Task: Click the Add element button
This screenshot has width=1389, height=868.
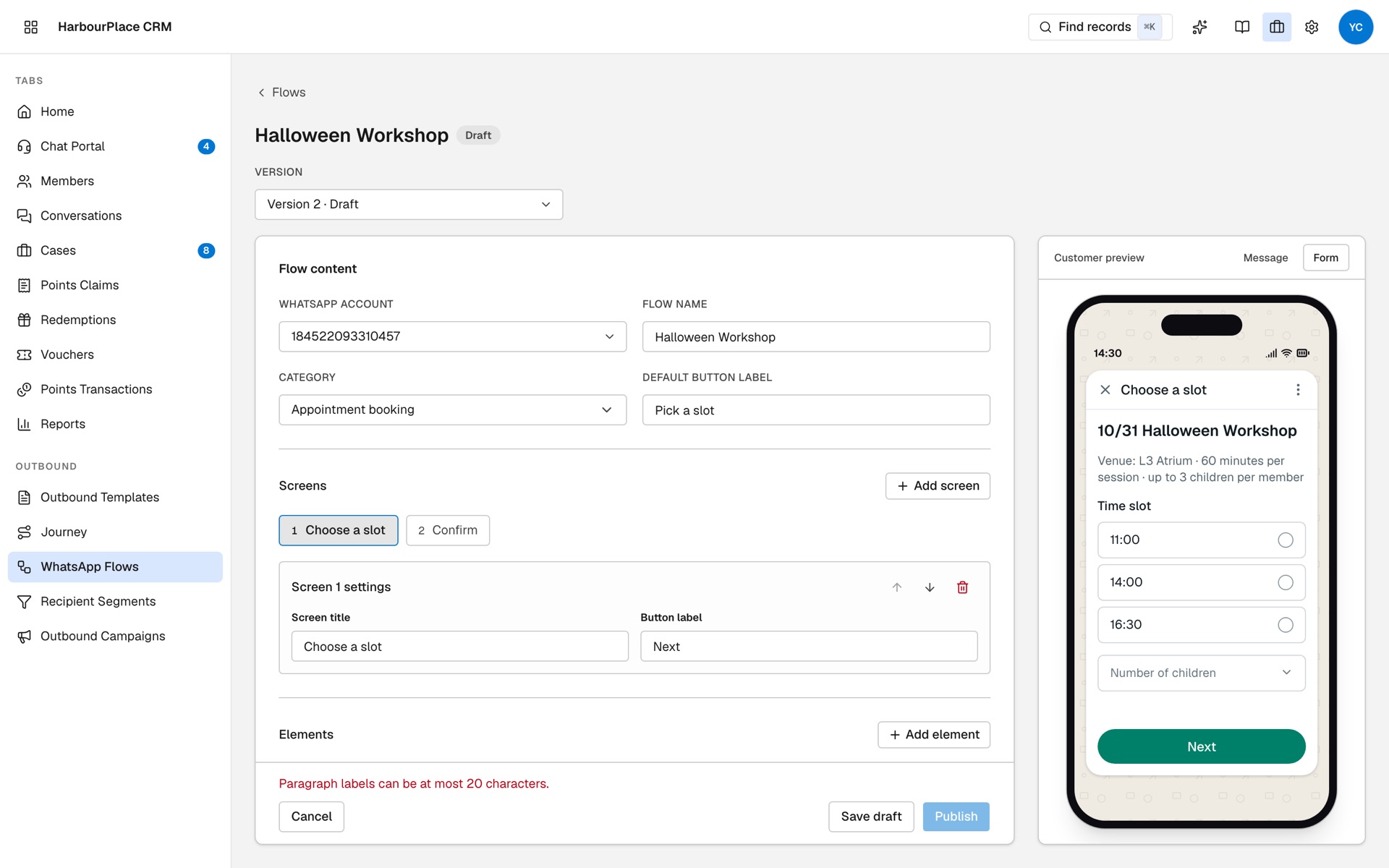Action: [x=934, y=735]
